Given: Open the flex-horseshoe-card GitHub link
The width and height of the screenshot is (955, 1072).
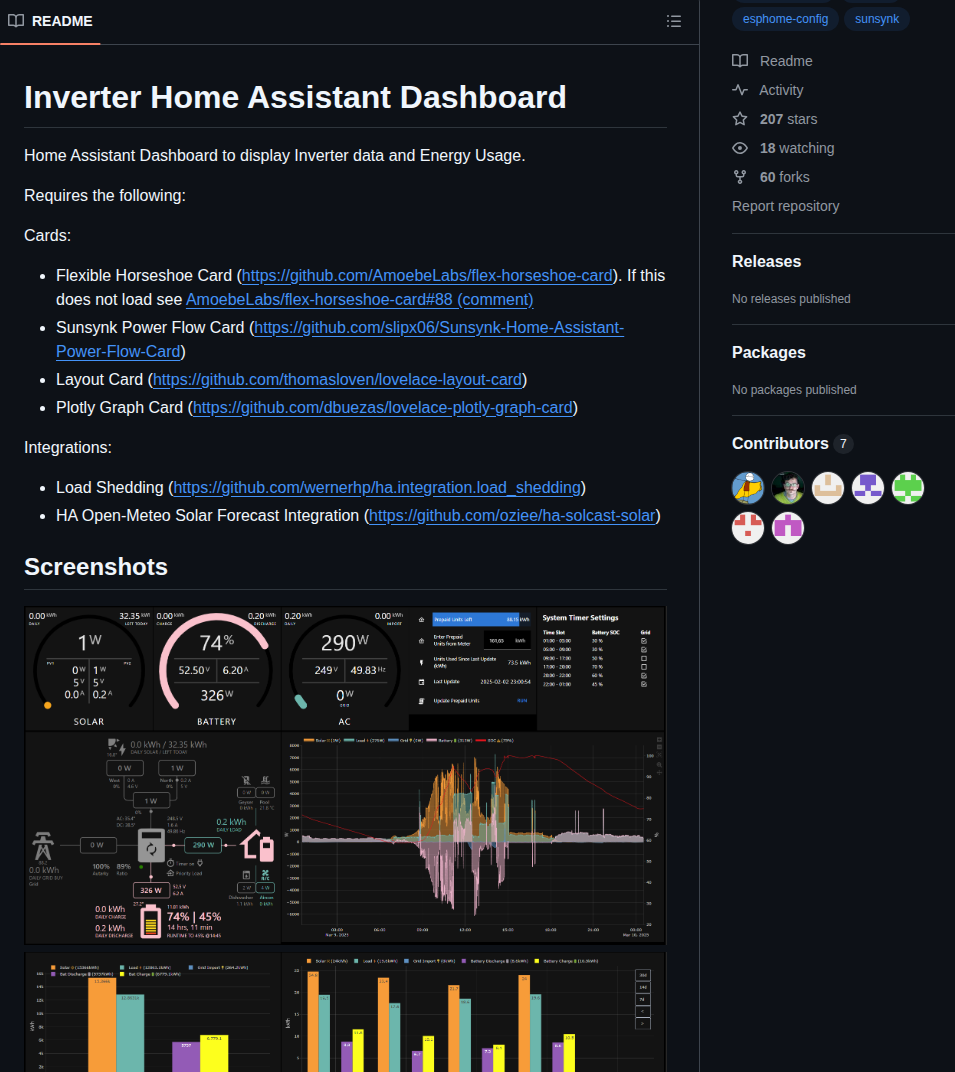Looking at the screenshot, I should click(427, 276).
